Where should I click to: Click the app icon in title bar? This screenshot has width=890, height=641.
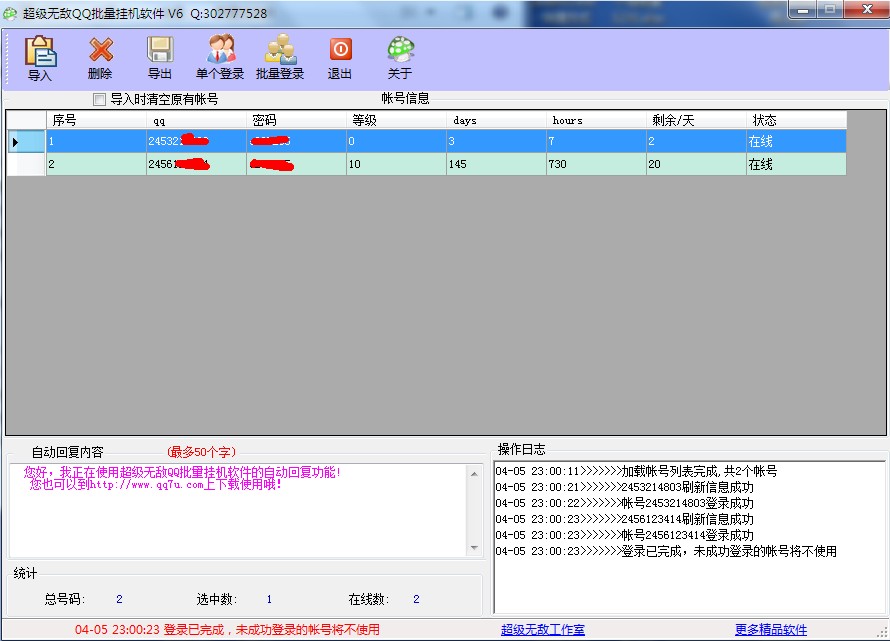(10, 13)
